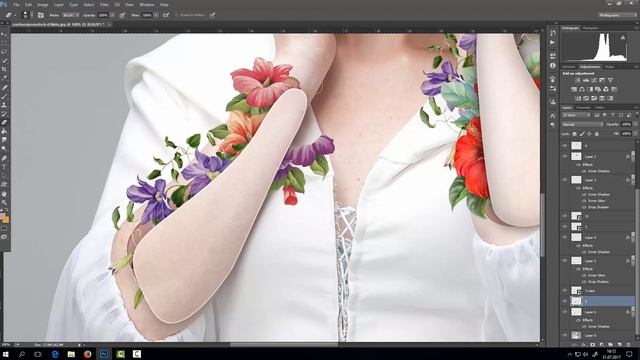Add a Color Balance adjustment
The width and height of the screenshot is (640, 360).
582,89
